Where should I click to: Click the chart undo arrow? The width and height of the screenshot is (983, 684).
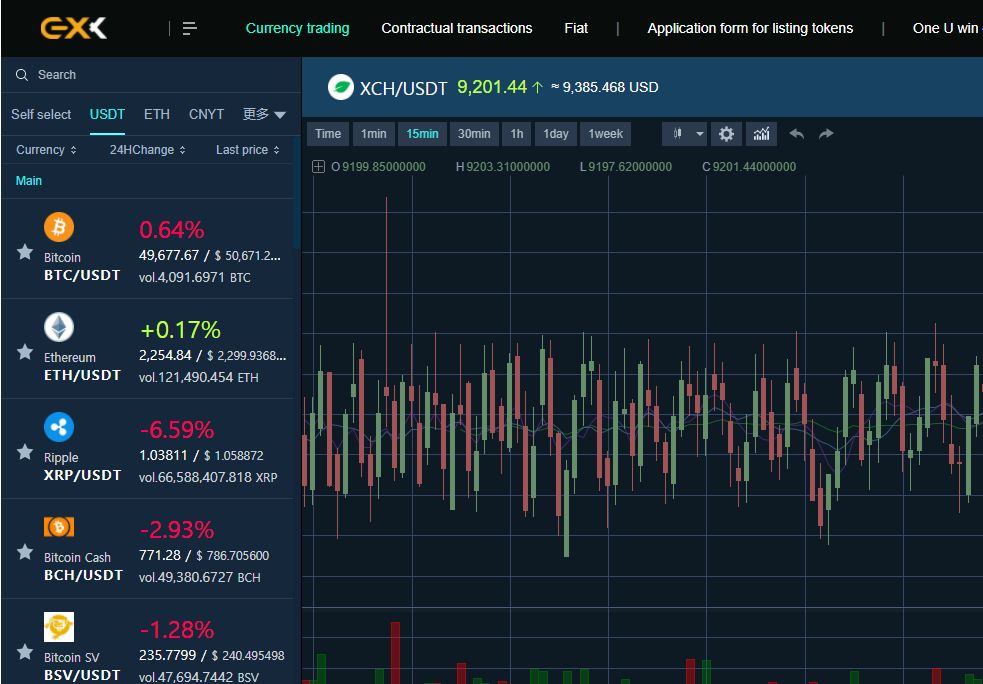click(797, 134)
